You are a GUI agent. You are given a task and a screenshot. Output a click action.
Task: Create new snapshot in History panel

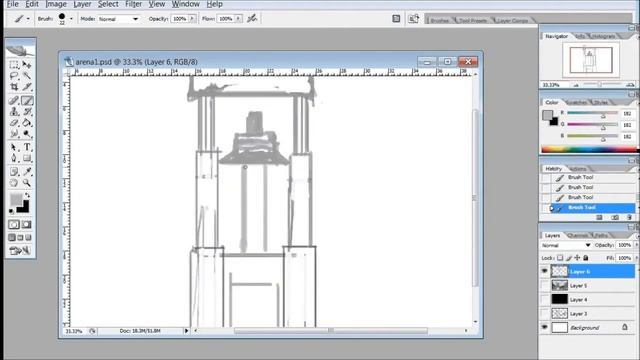(x=615, y=218)
